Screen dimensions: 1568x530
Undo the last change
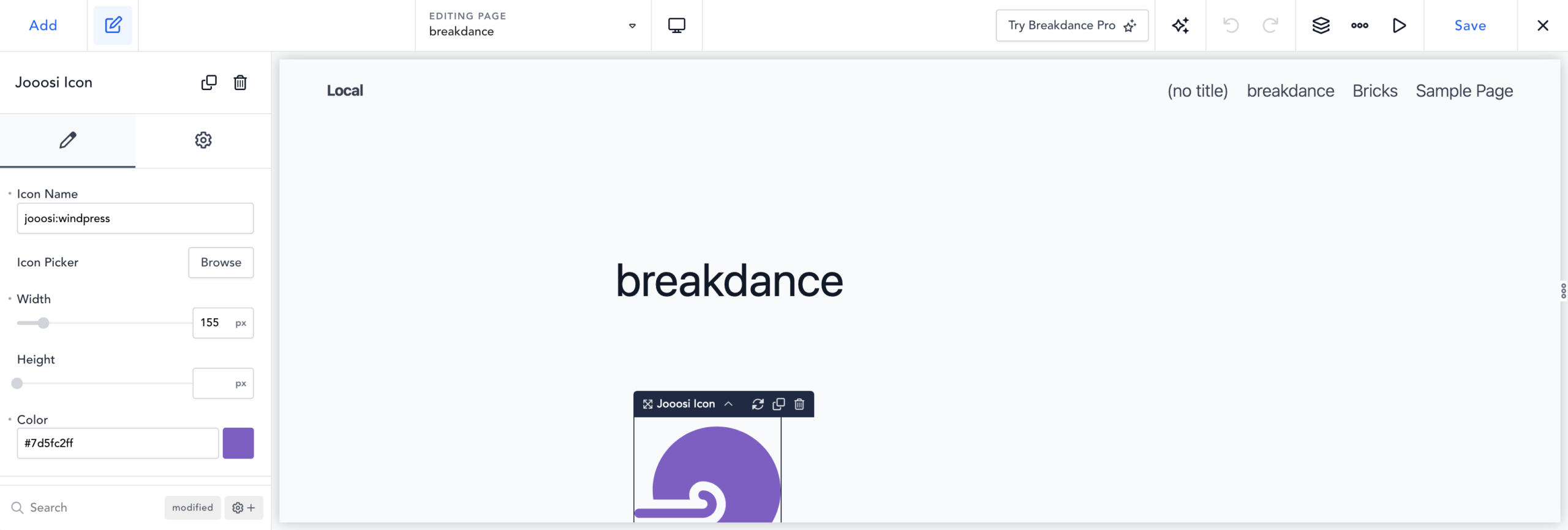point(1231,25)
